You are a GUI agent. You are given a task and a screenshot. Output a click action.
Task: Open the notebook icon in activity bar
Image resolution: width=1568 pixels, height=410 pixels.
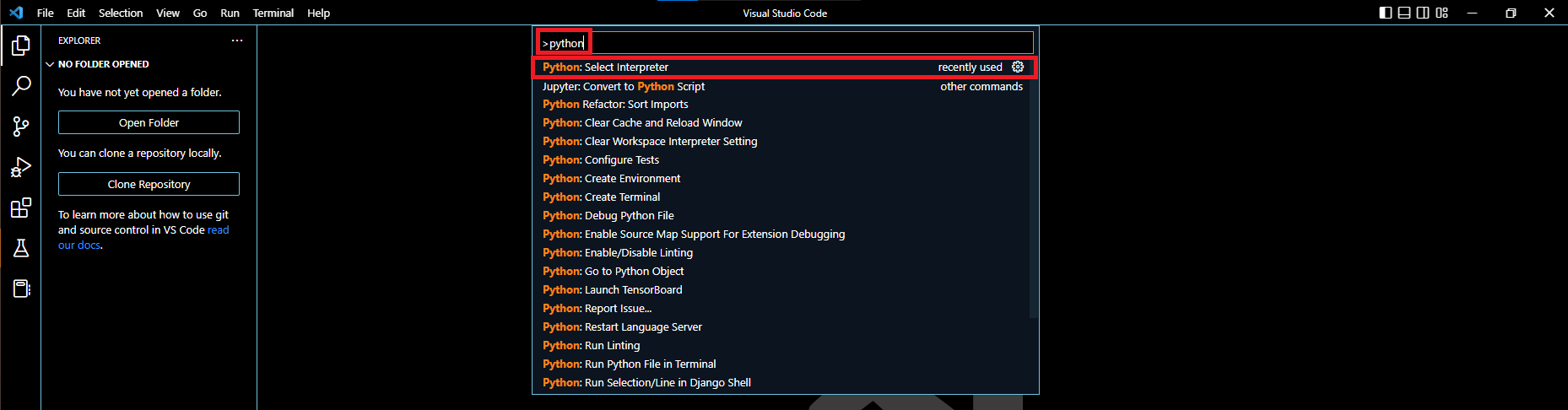21,289
